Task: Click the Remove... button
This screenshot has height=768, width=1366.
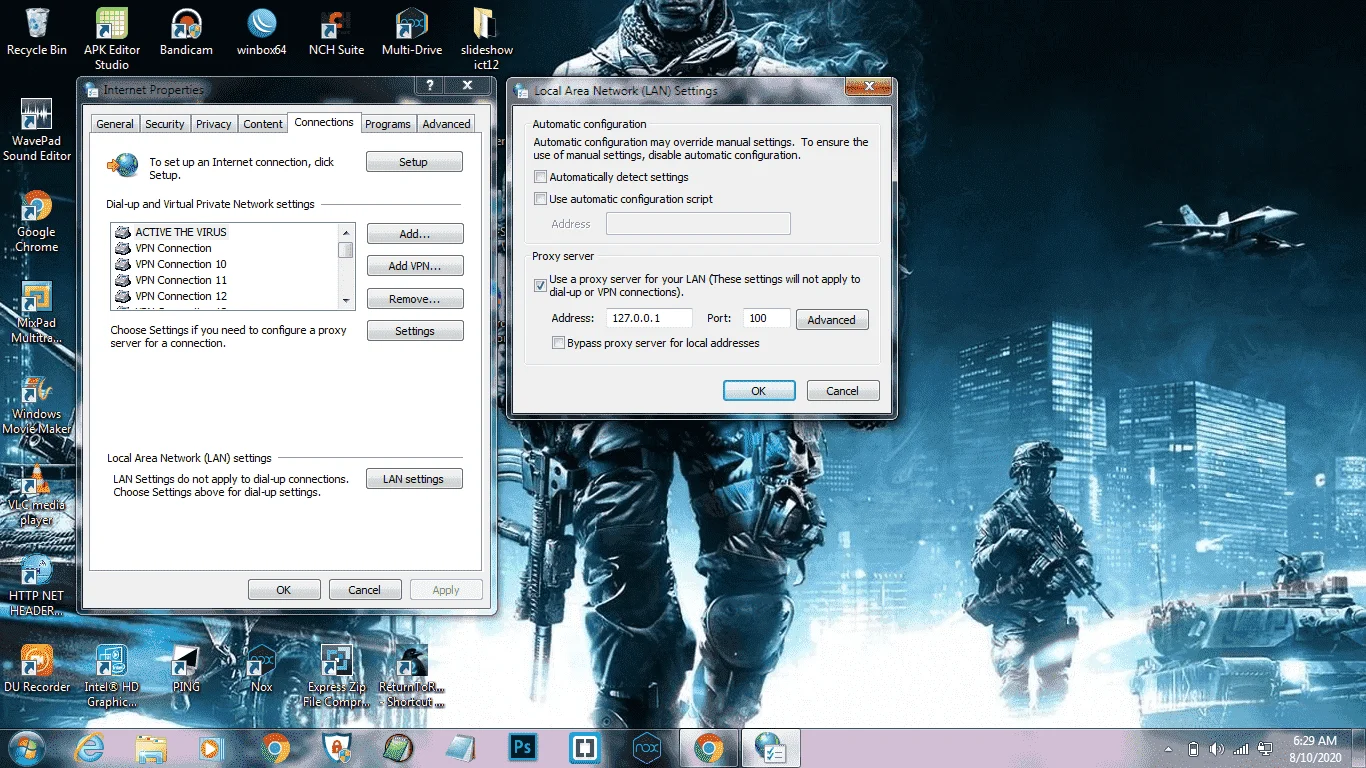Action: pos(415,299)
